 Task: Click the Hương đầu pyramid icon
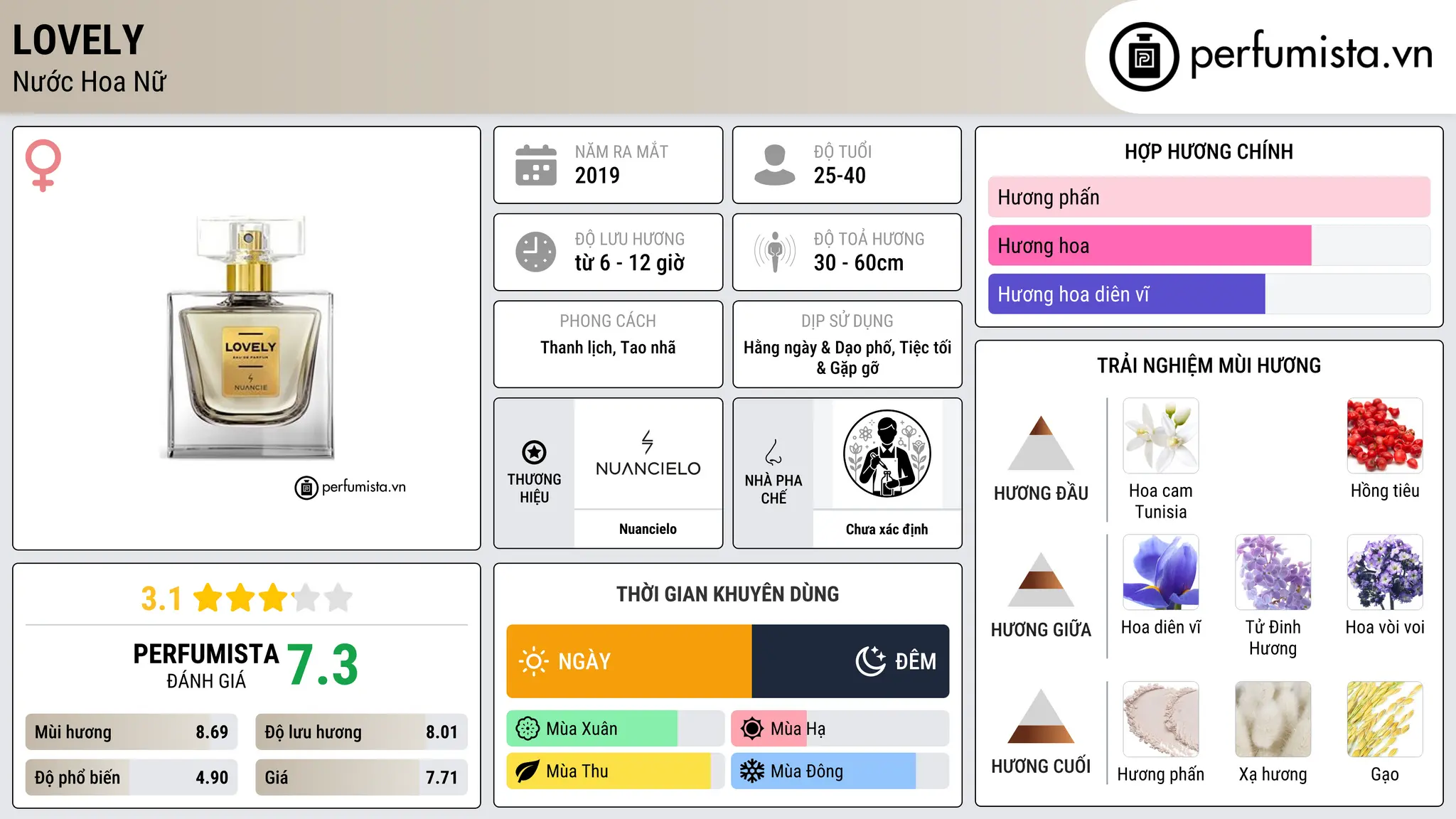1041,443
